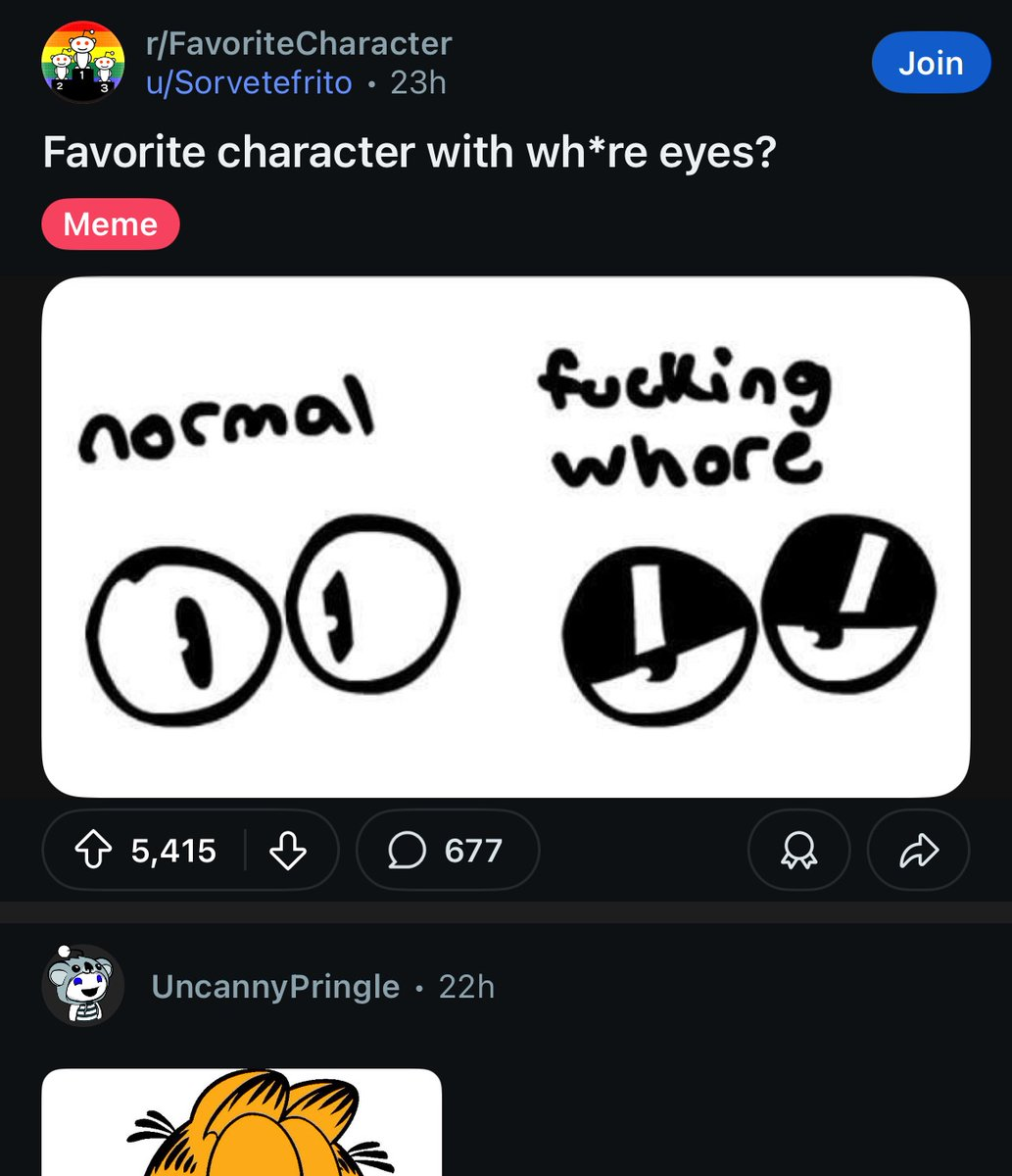Screen dimensions: 1012x1176
Task: Give an award using the award icon
Action: point(798,850)
